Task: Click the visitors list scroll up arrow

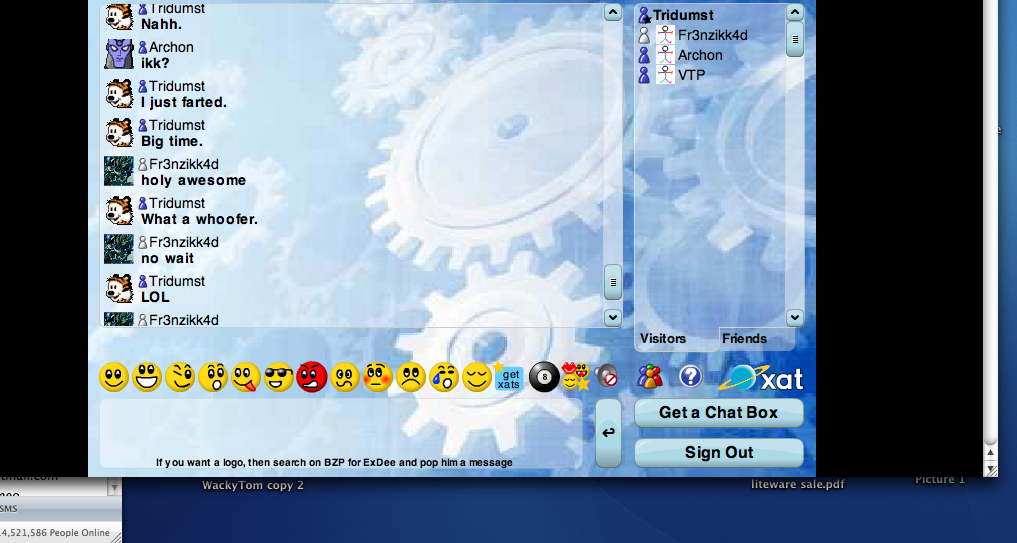Action: (x=795, y=12)
